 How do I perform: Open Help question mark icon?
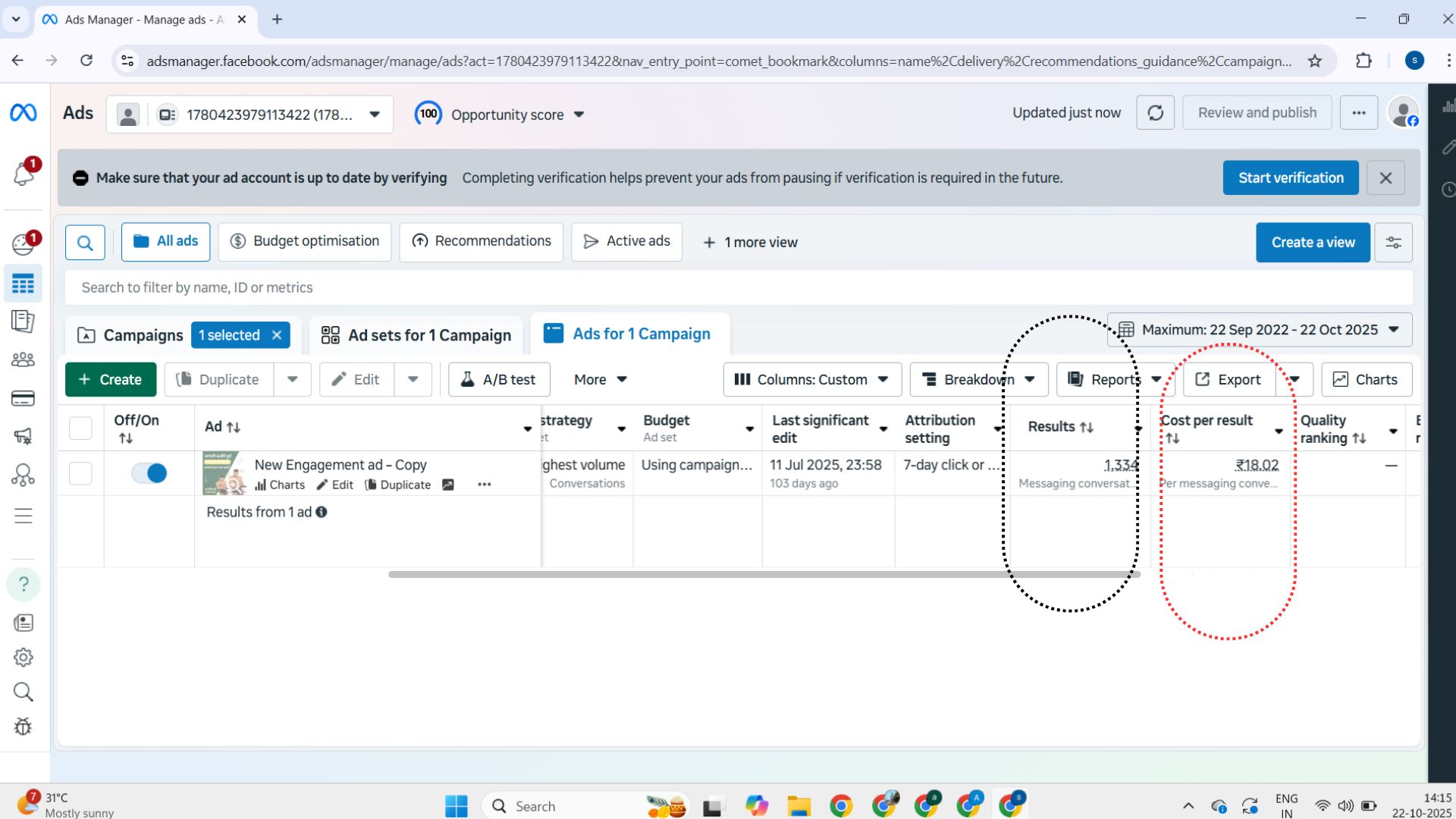coord(23,584)
